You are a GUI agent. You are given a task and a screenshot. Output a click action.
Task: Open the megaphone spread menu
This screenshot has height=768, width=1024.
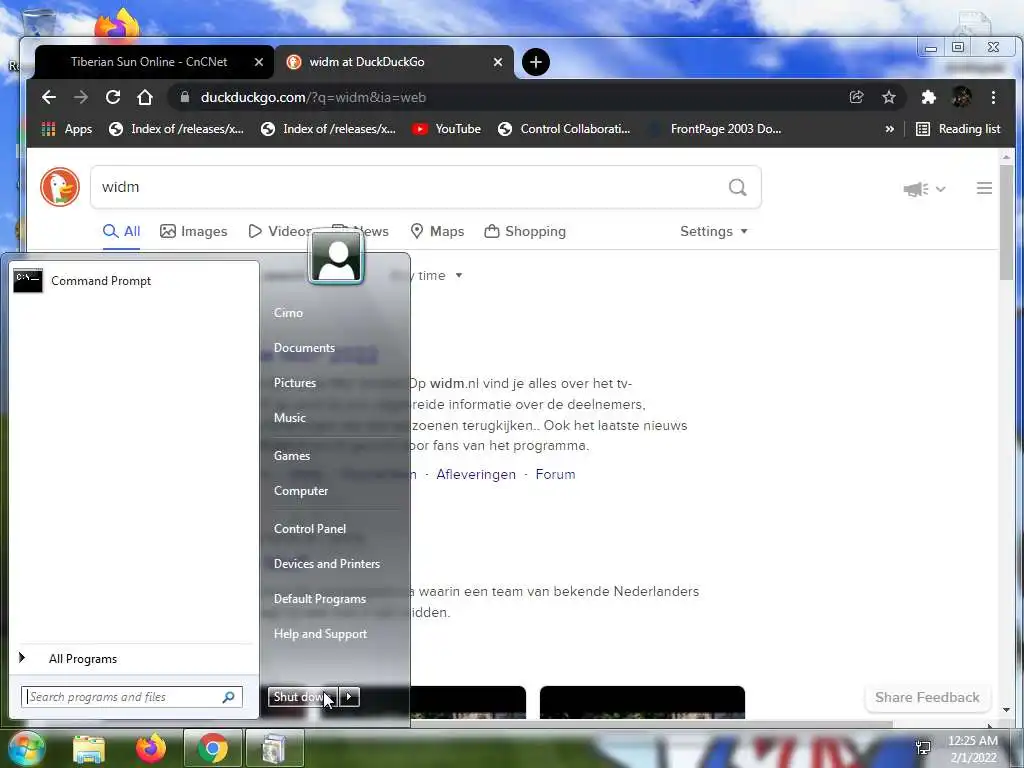[924, 189]
